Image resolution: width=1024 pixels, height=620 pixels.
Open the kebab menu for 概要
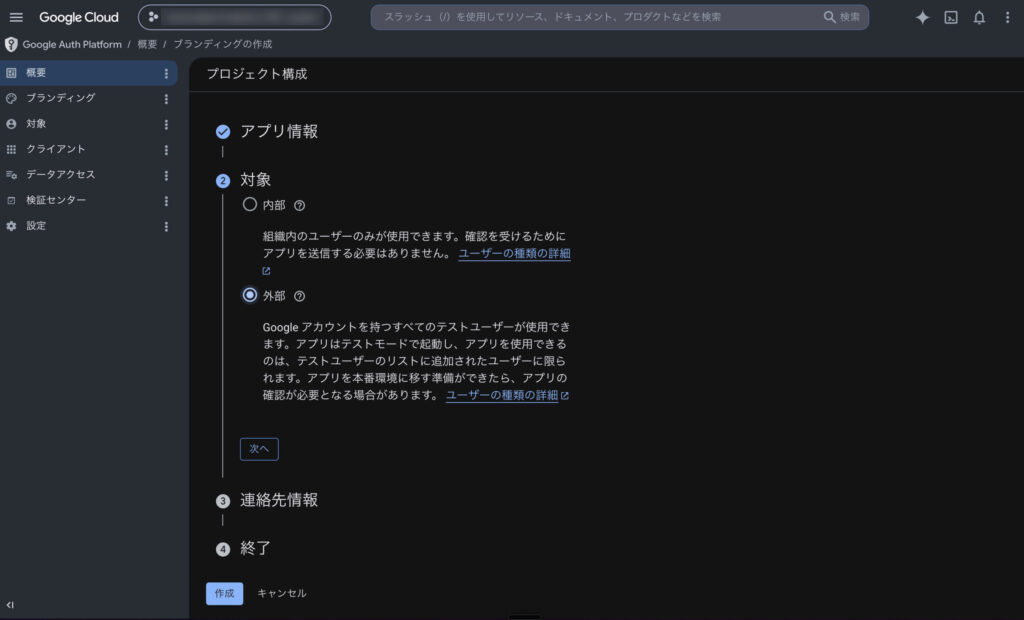pyautogui.click(x=166, y=74)
